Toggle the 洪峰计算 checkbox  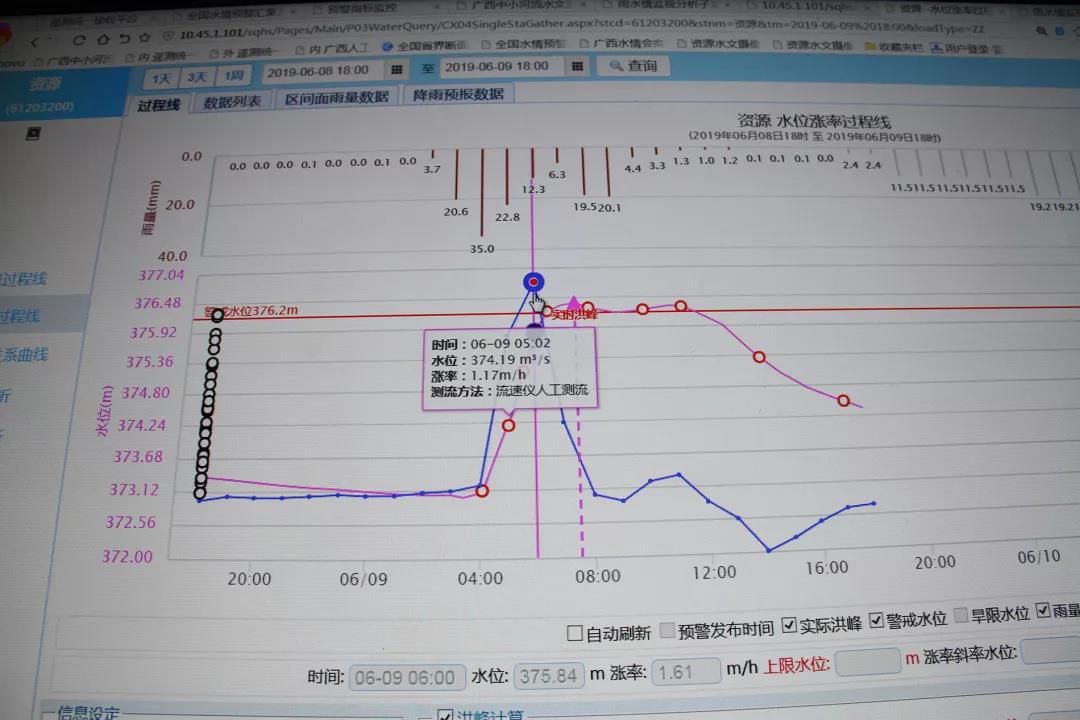[x=445, y=714]
